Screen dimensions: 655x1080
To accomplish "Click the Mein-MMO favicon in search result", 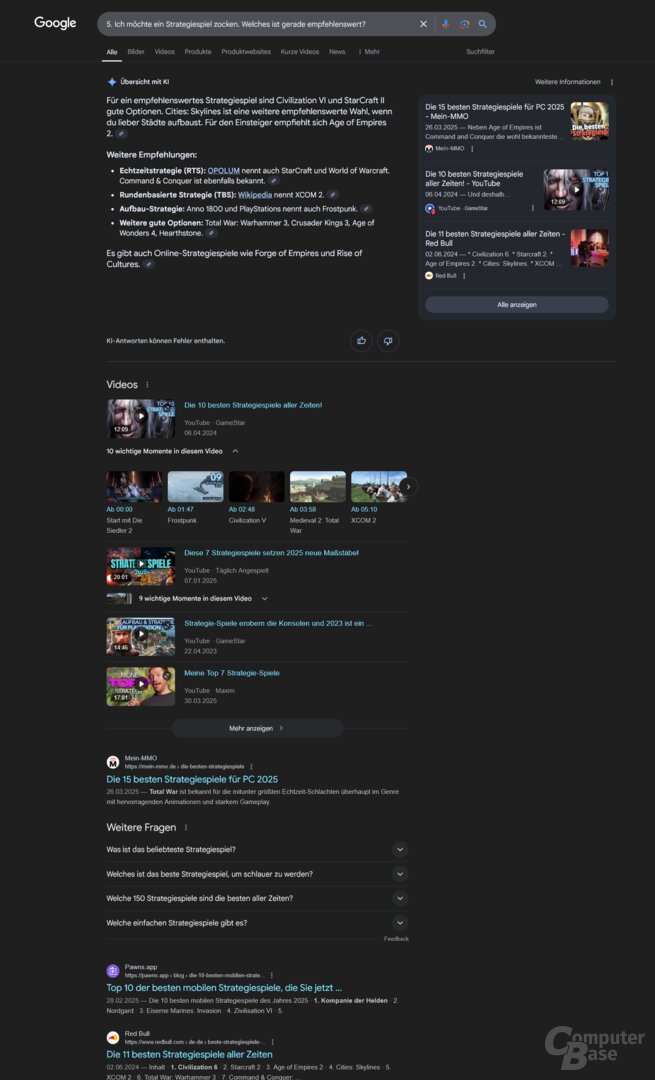I will (113, 762).
